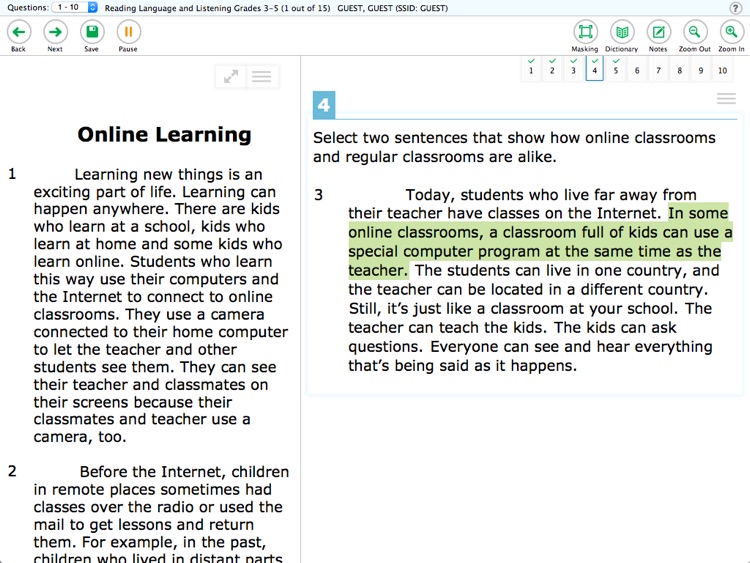Jump to question 3 tab
Image resolution: width=750 pixels, height=563 pixels.
pyautogui.click(x=573, y=68)
